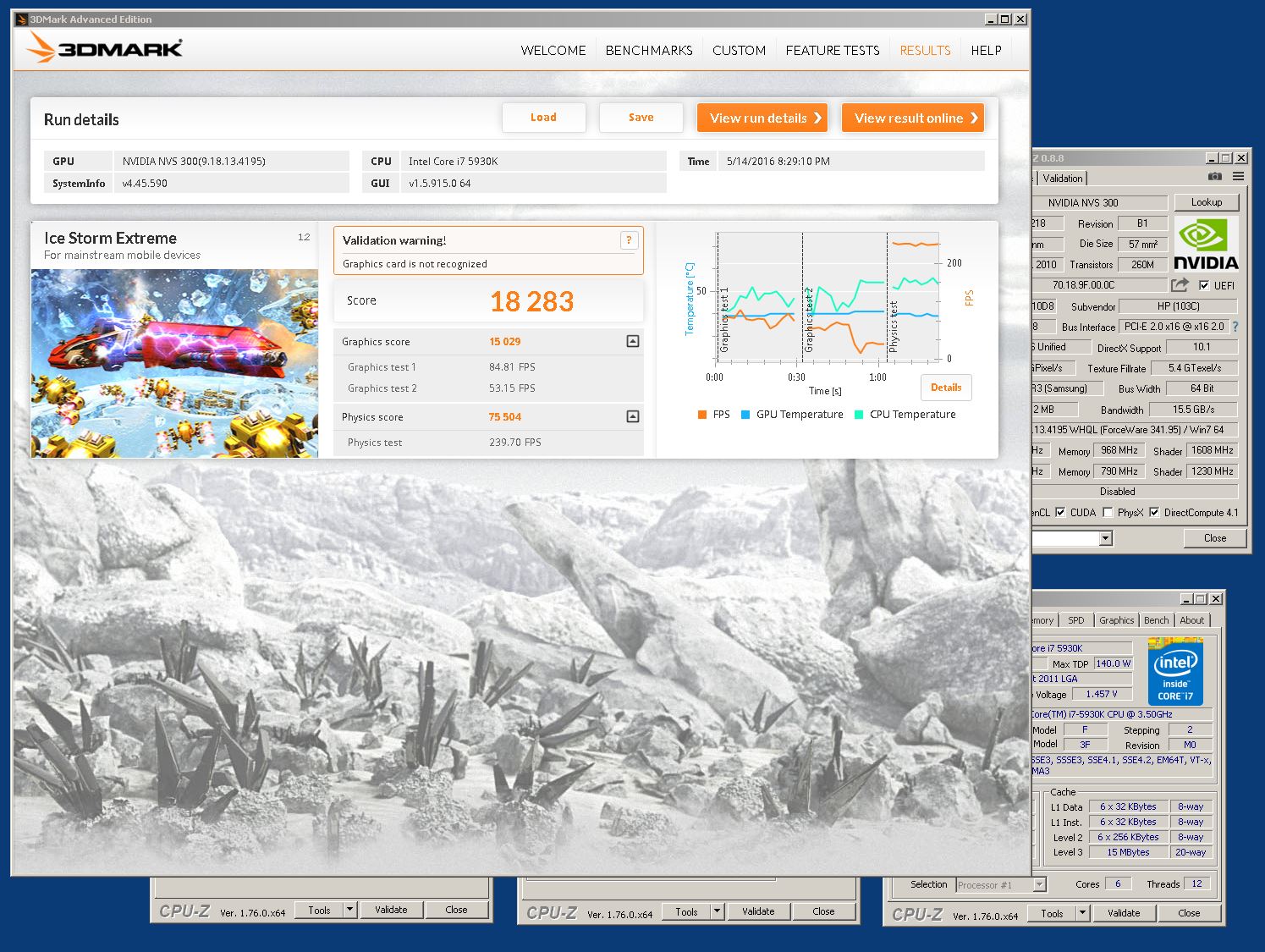Click Close in the middle CPU-Z window
The image size is (1265, 952).
click(823, 911)
